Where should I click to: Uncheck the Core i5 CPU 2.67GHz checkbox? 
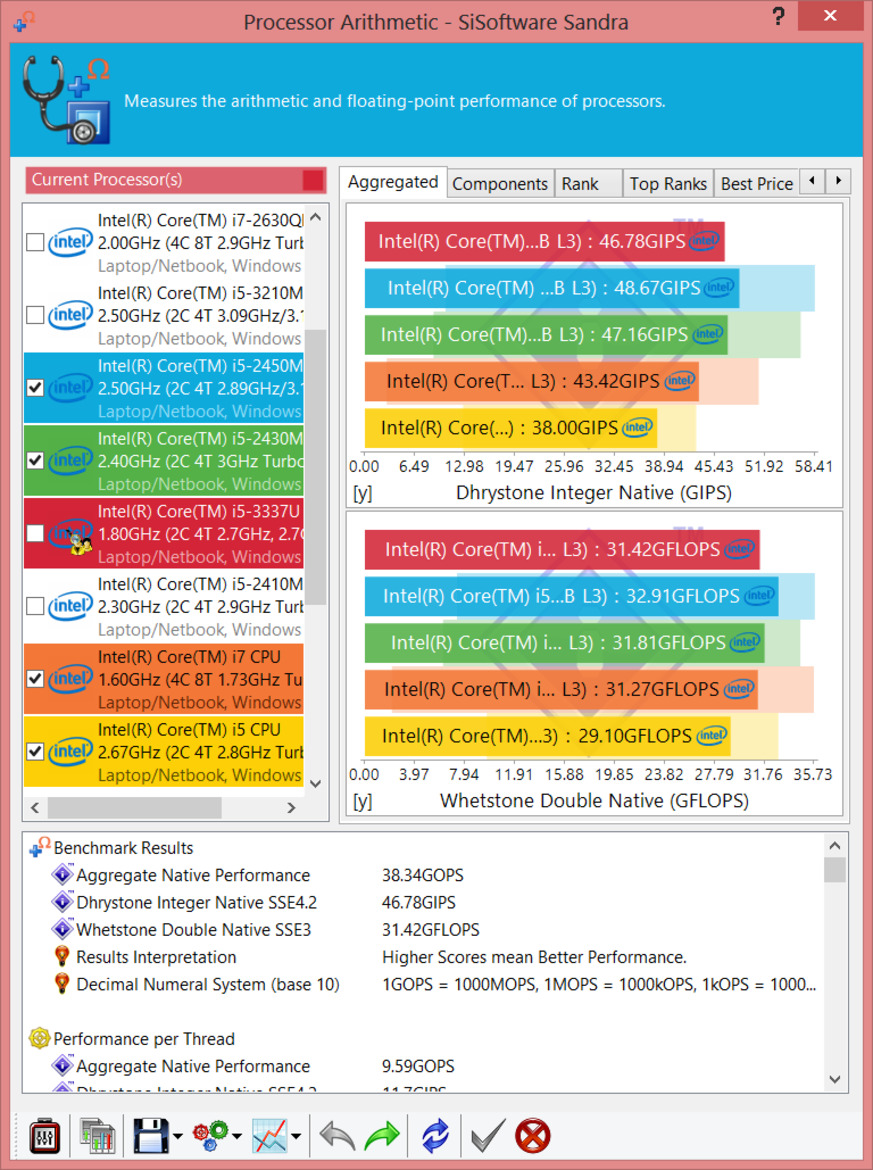[35, 751]
